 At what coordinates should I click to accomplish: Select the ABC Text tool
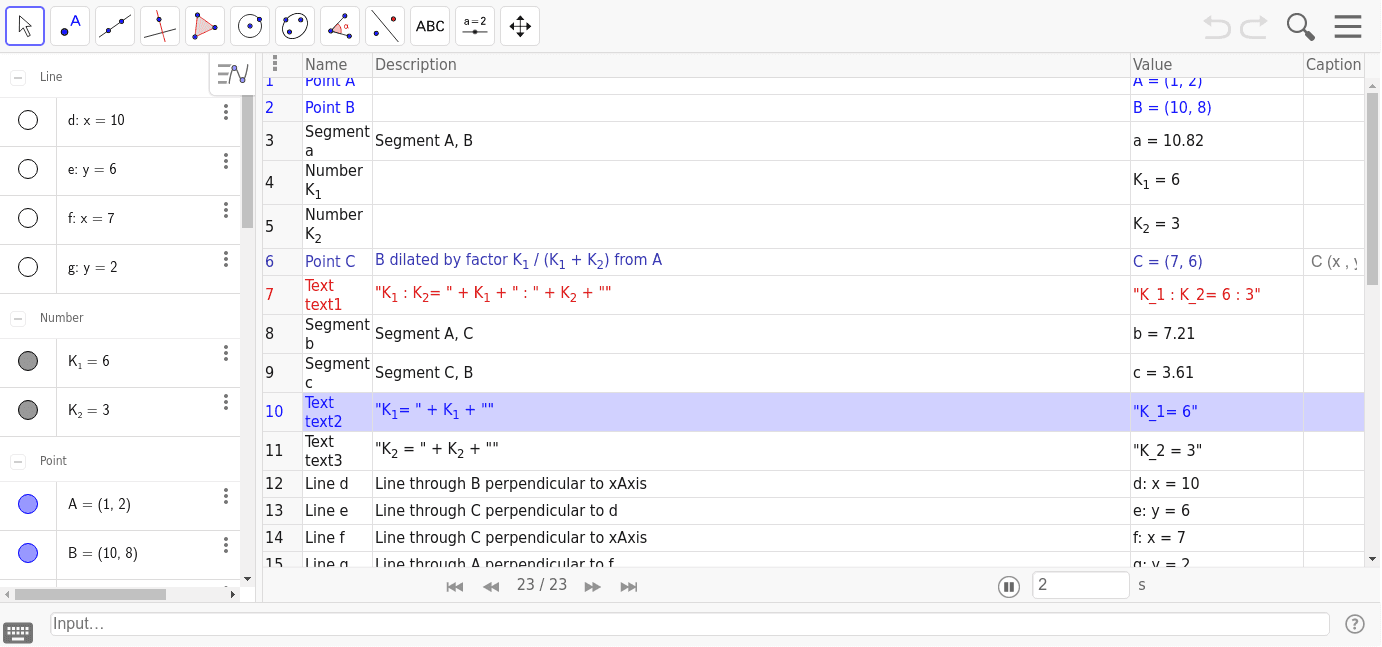click(x=430, y=26)
